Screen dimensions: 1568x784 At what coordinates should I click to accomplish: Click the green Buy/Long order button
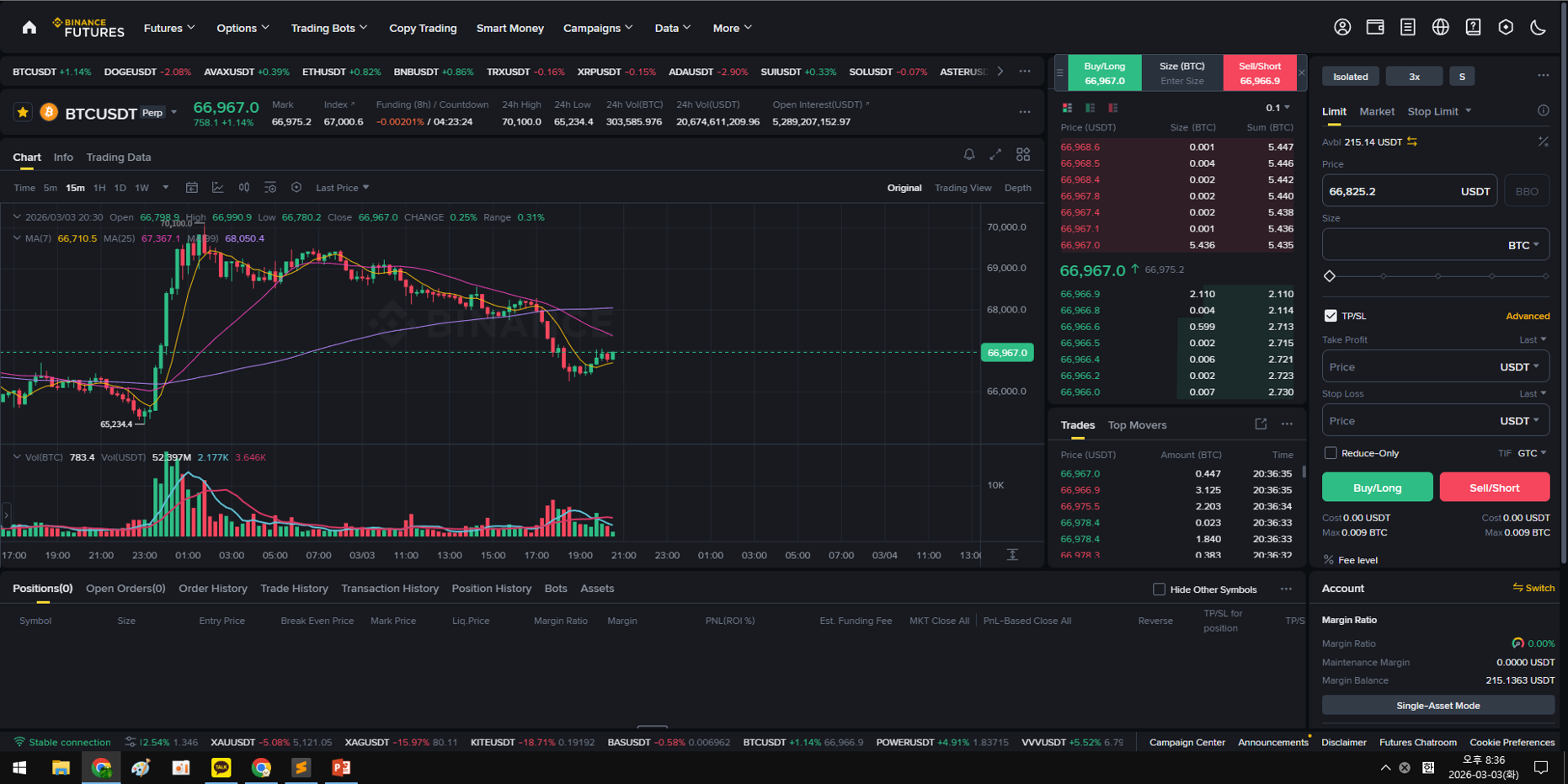pos(1377,488)
